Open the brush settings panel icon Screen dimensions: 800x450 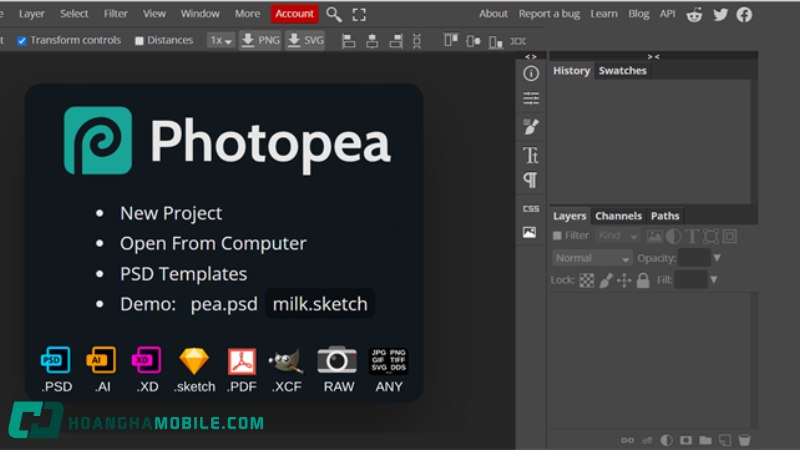coord(531,127)
